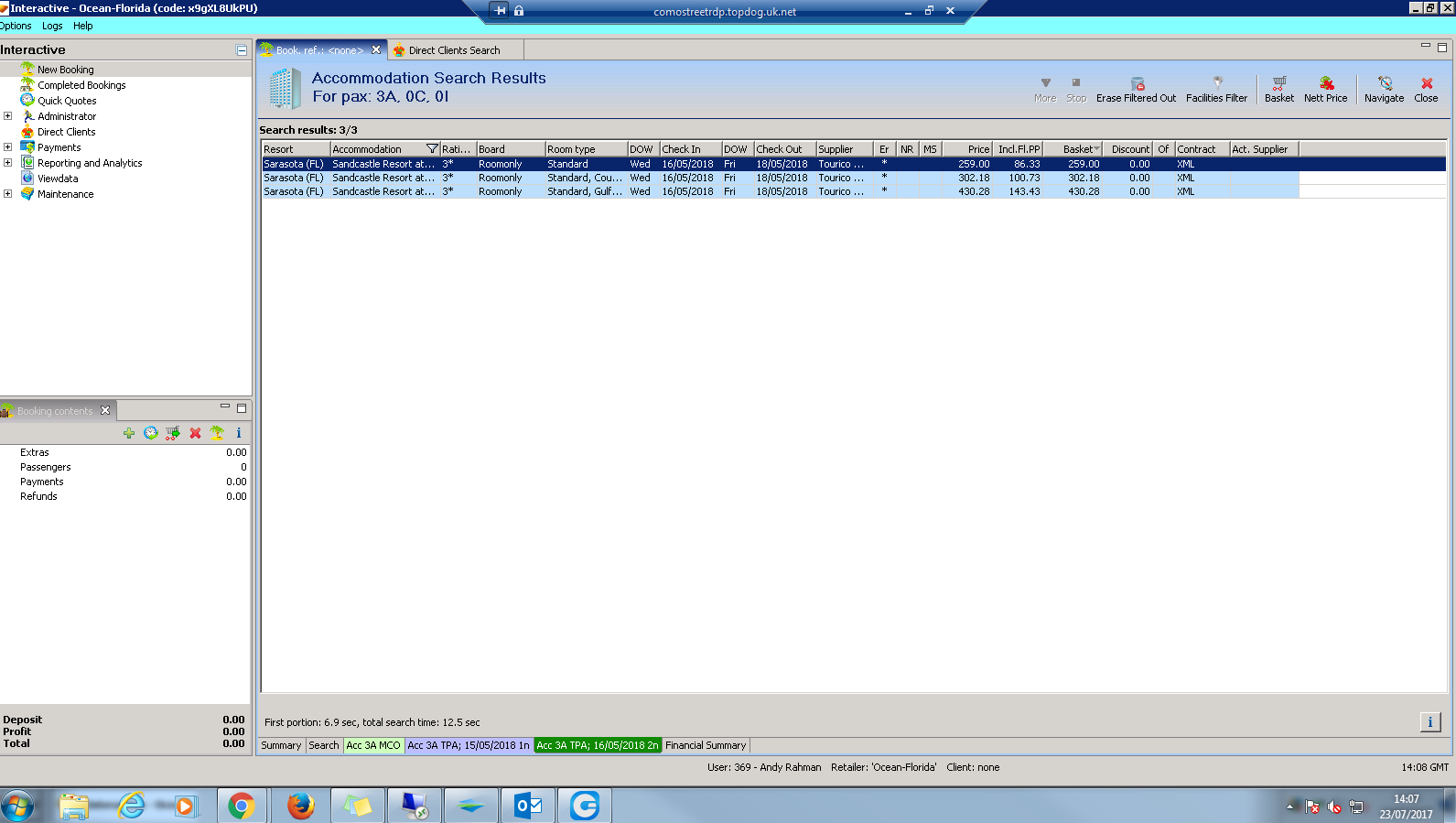Image resolution: width=1456 pixels, height=823 pixels.
Task: Expand the Reporting and Analytics node
Action: coord(7,163)
